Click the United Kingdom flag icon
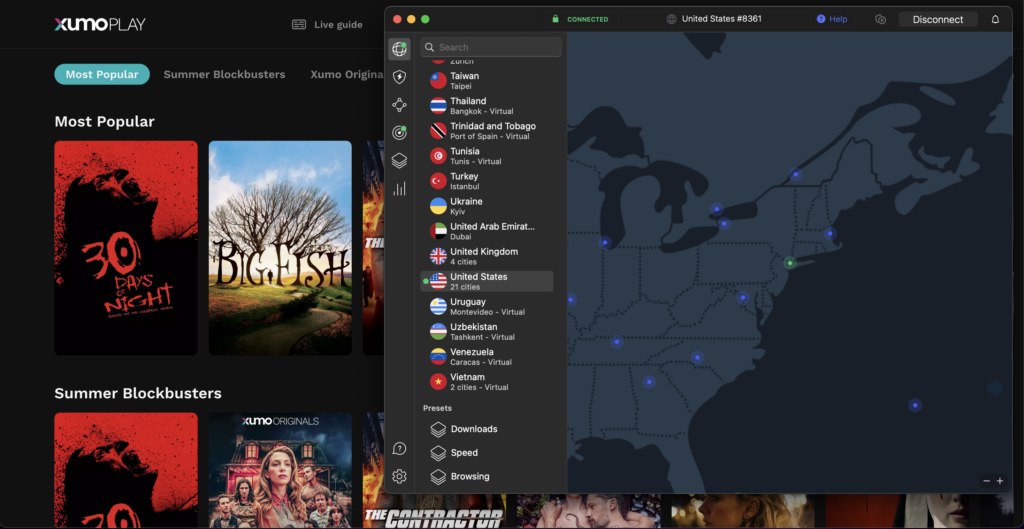This screenshot has width=1024, height=529. point(438,256)
